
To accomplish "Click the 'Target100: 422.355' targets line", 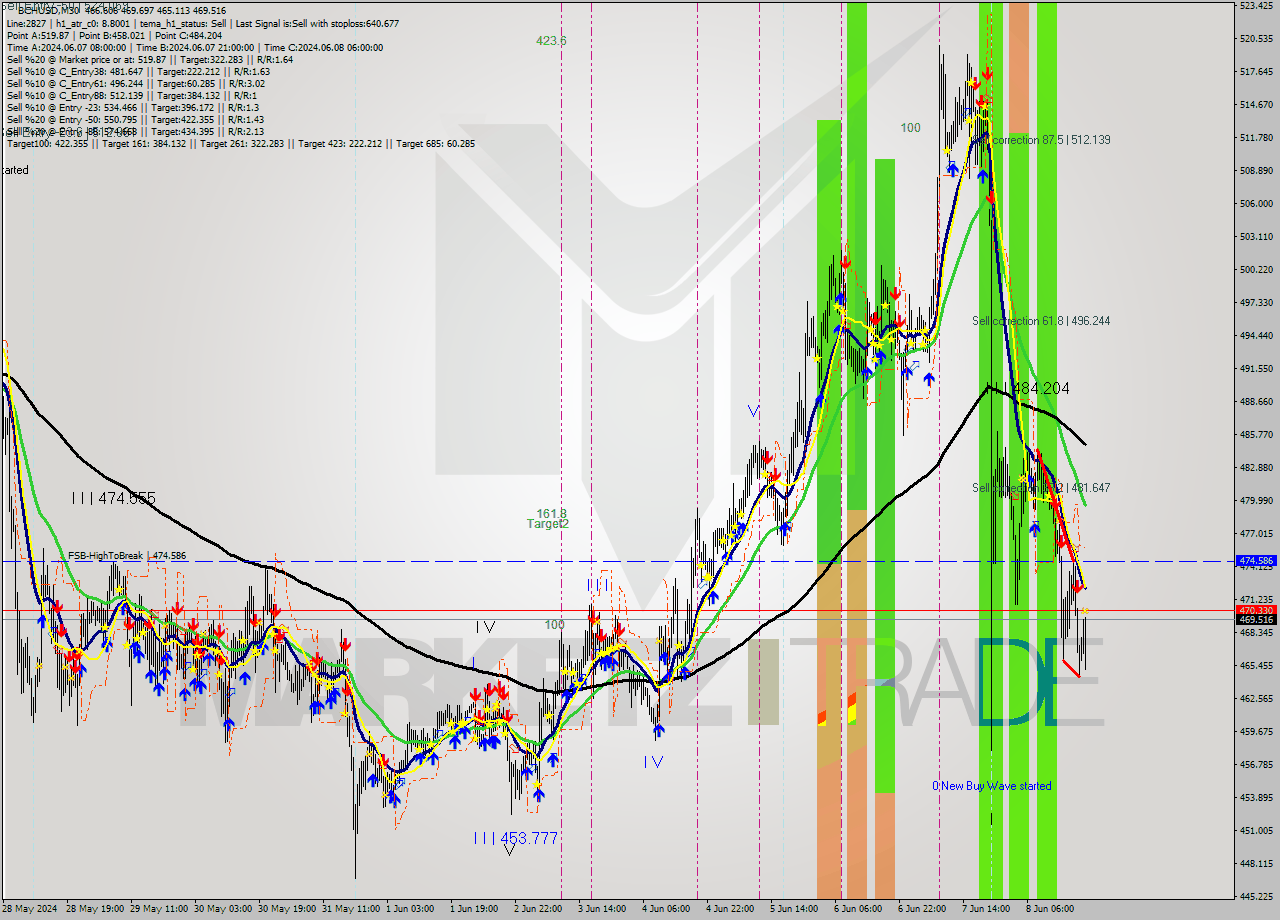I will [x=241, y=143].
